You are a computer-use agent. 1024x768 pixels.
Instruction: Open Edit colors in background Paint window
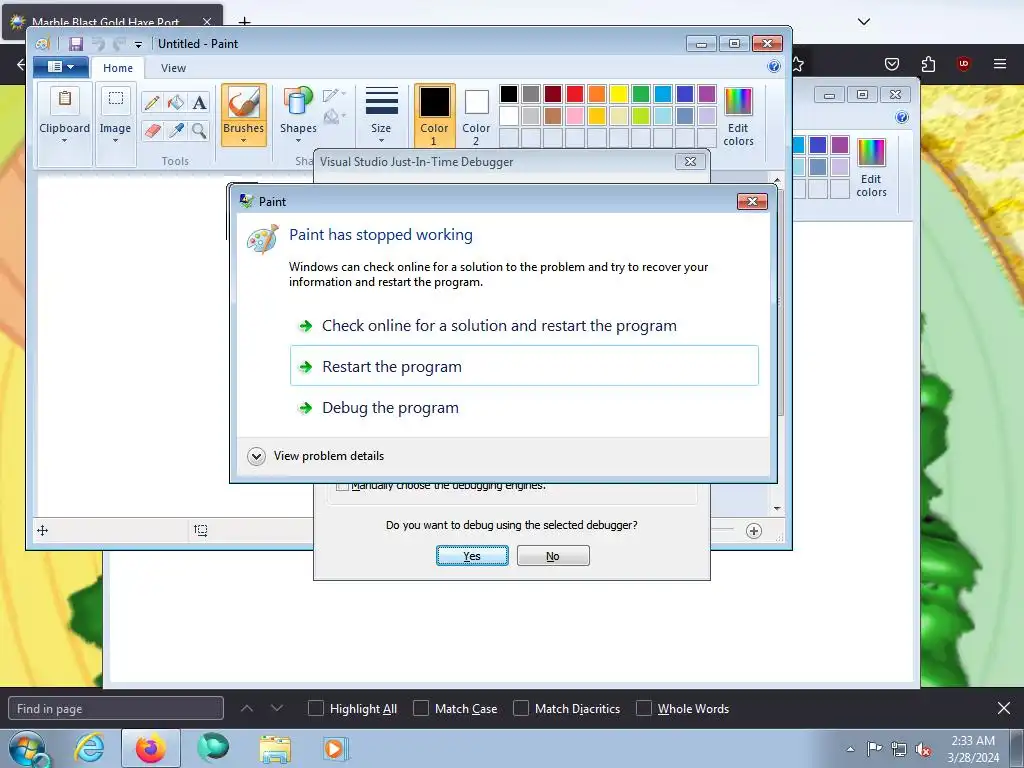pyautogui.click(x=871, y=167)
